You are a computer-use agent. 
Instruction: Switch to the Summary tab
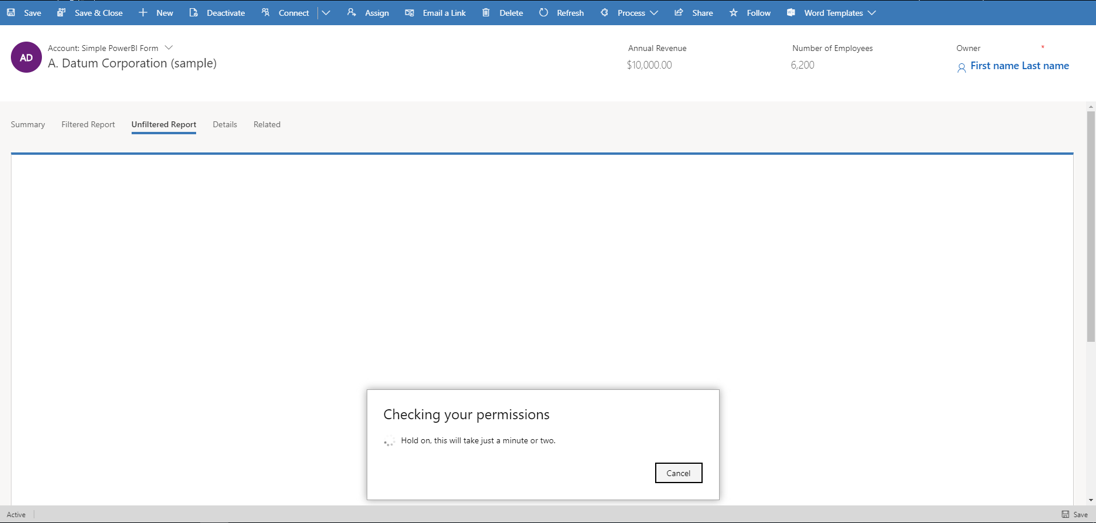click(x=28, y=124)
